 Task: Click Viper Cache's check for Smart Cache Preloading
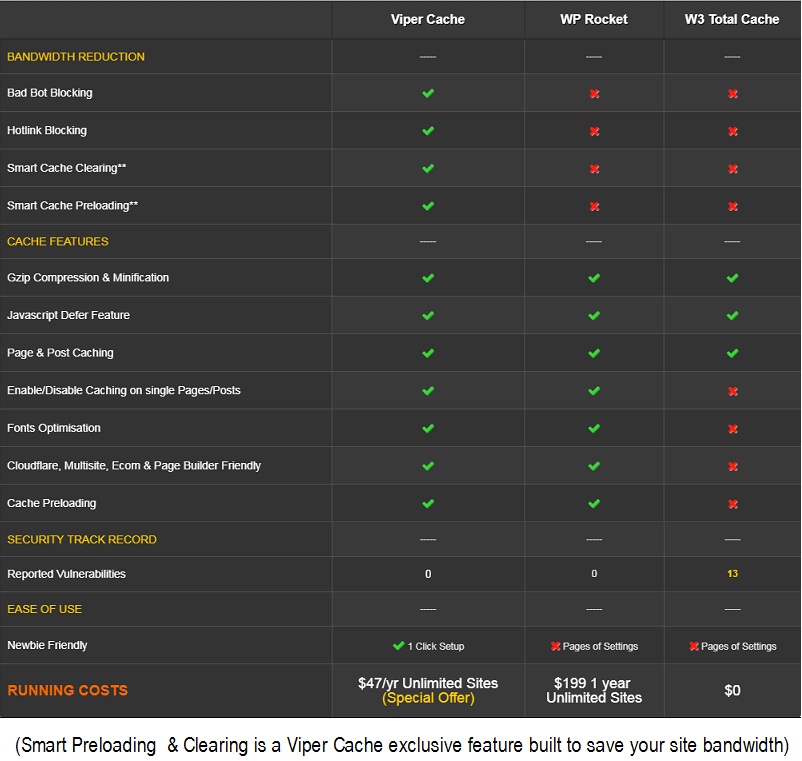click(428, 206)
